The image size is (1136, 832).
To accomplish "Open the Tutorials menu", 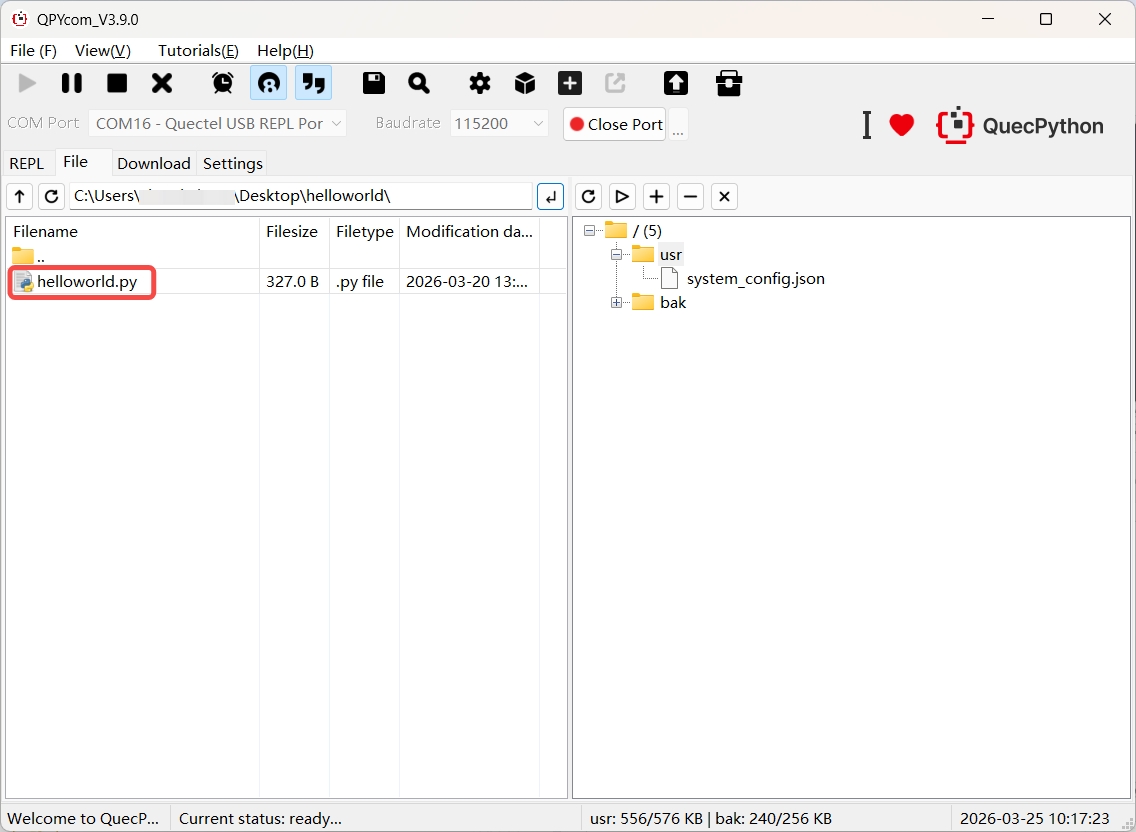I will tap(198, 51).
